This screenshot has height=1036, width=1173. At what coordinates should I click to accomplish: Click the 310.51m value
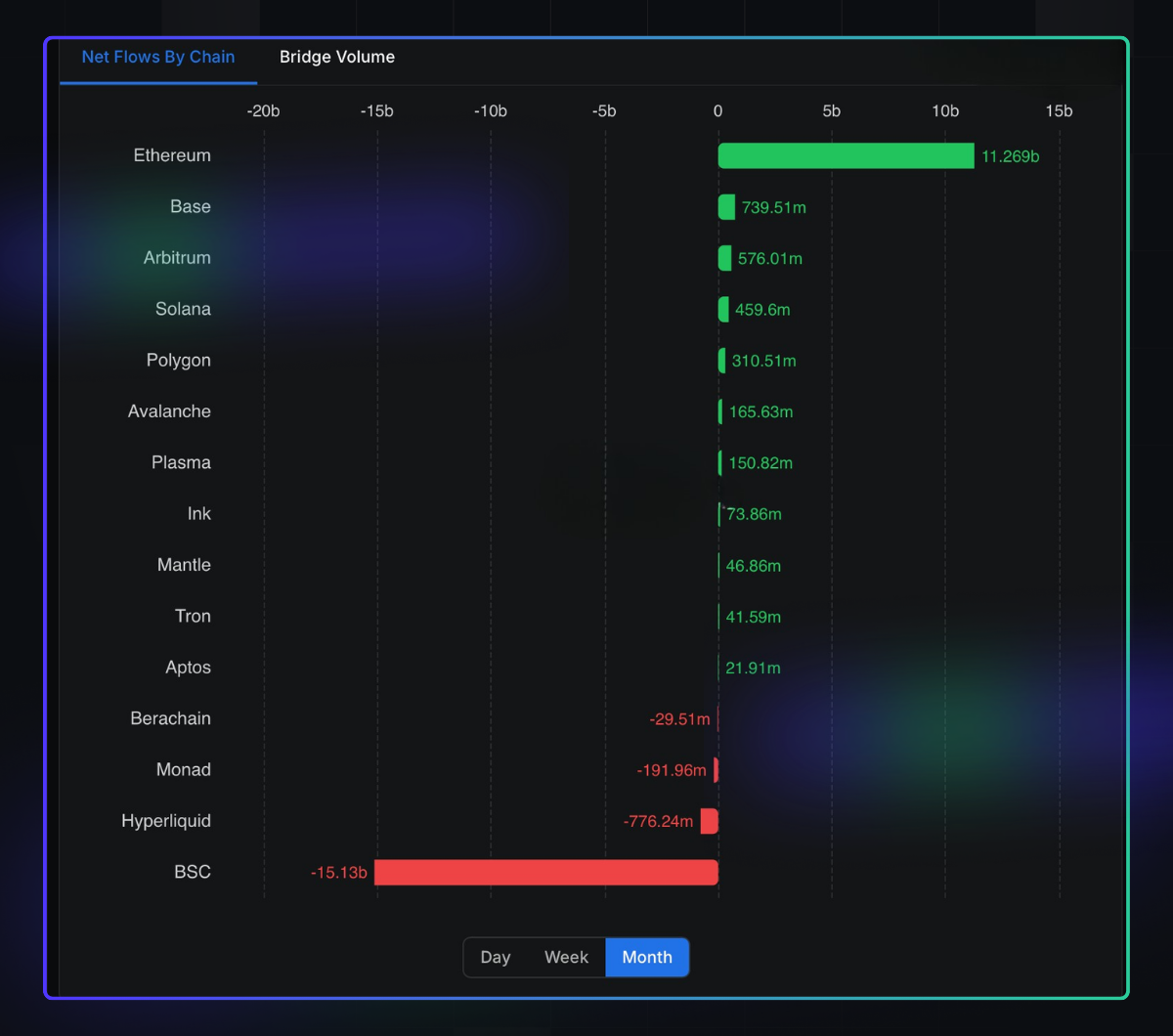pyautogui.click(x=764, y=362)
